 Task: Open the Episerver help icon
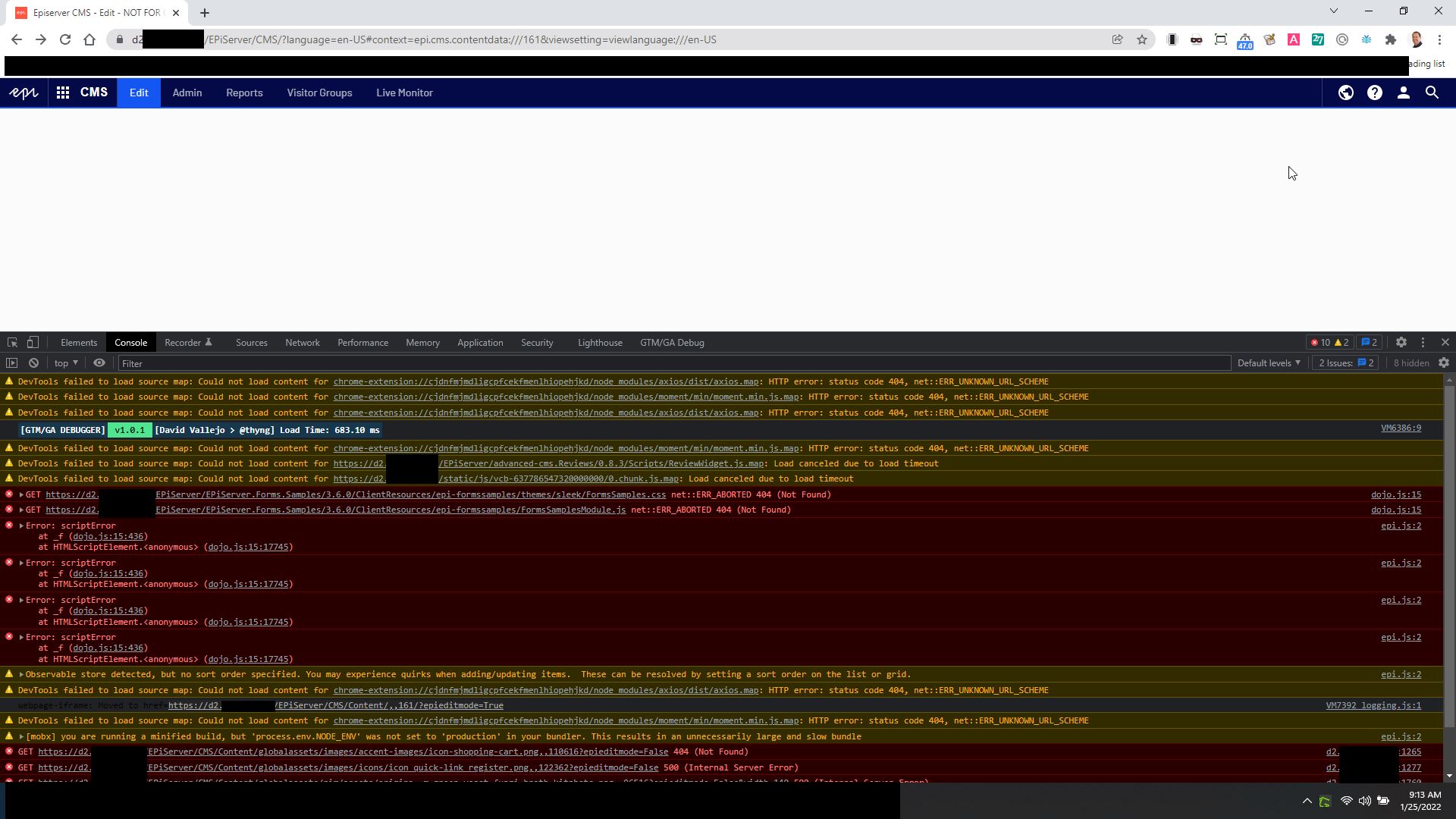point(1374,93)
